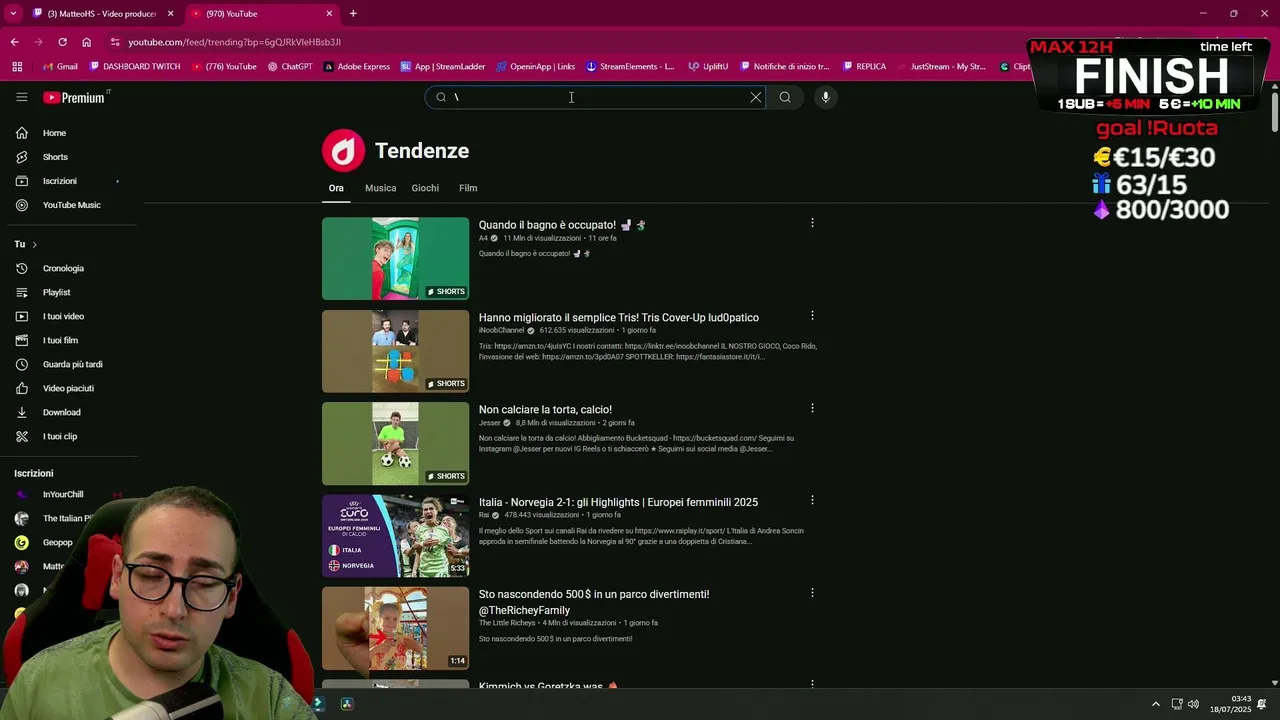Open YouTube Music from sidebar
1280x720 pixels.
point(71,205)
